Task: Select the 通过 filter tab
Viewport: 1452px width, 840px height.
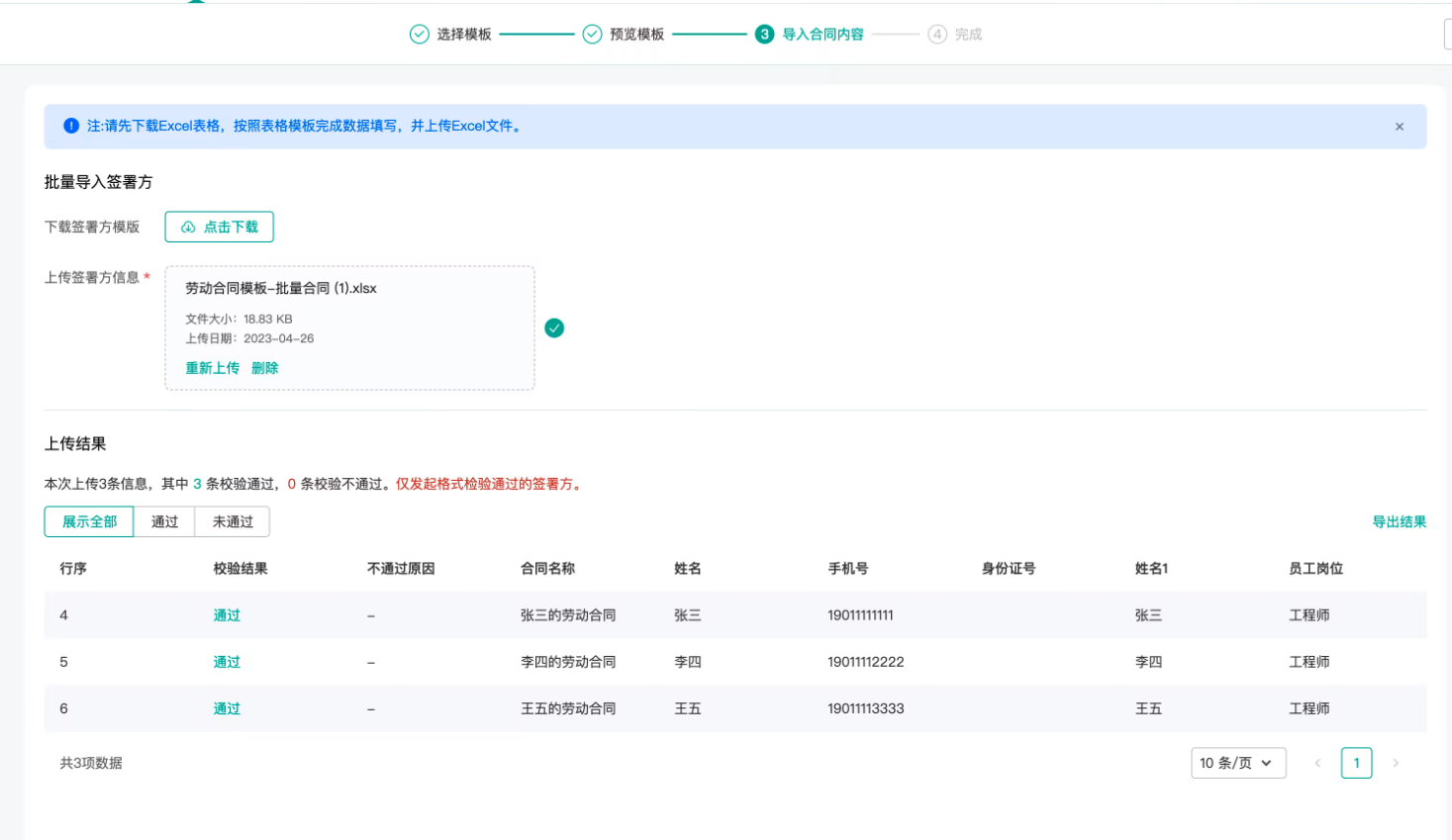Action: (x=164, y=521)
